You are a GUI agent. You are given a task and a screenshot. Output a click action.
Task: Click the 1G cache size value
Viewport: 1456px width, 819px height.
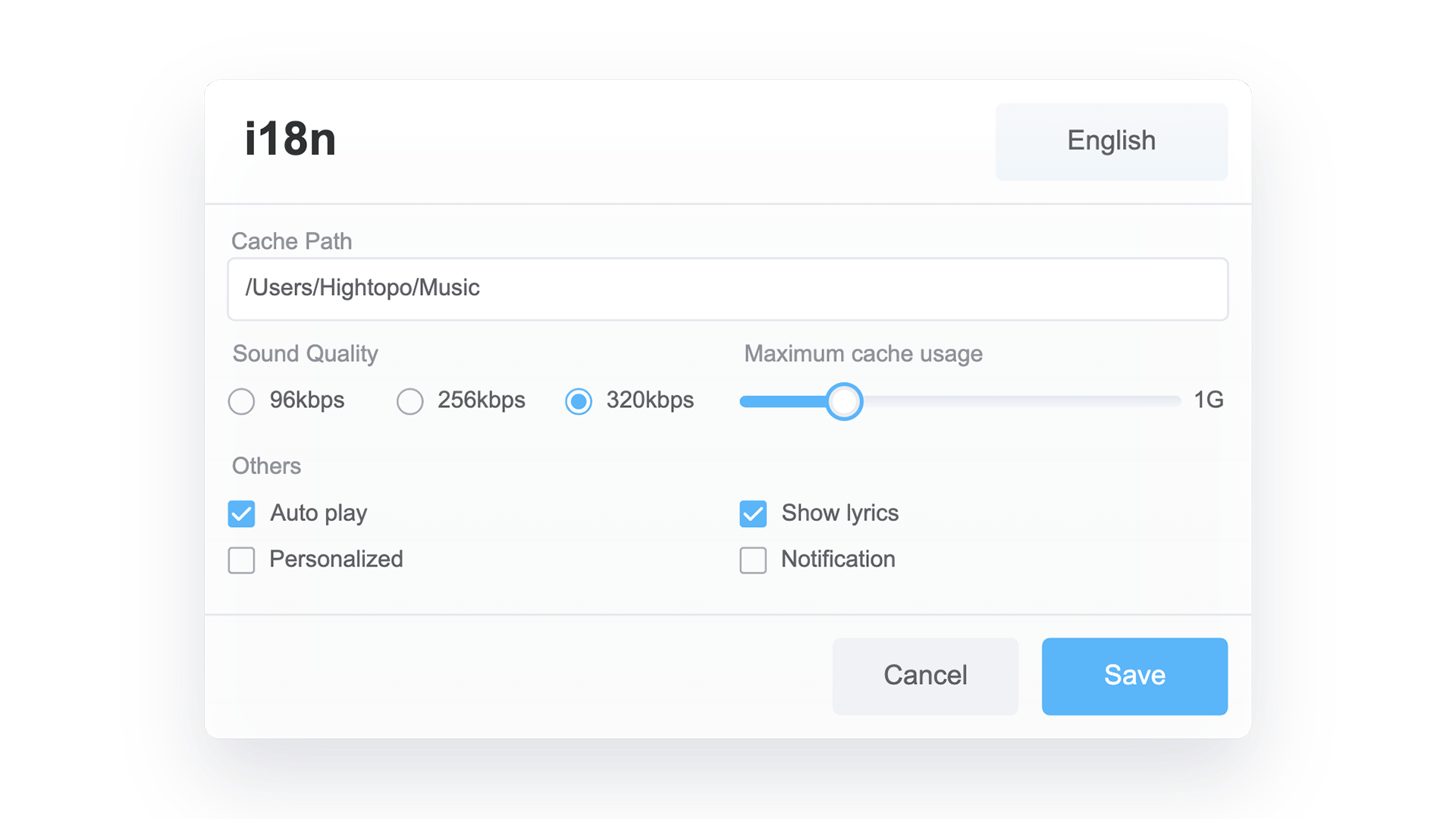(1208, 400)
